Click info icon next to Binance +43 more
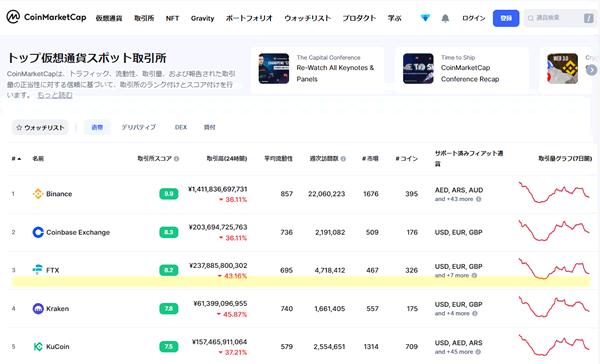 pos(478,199)
